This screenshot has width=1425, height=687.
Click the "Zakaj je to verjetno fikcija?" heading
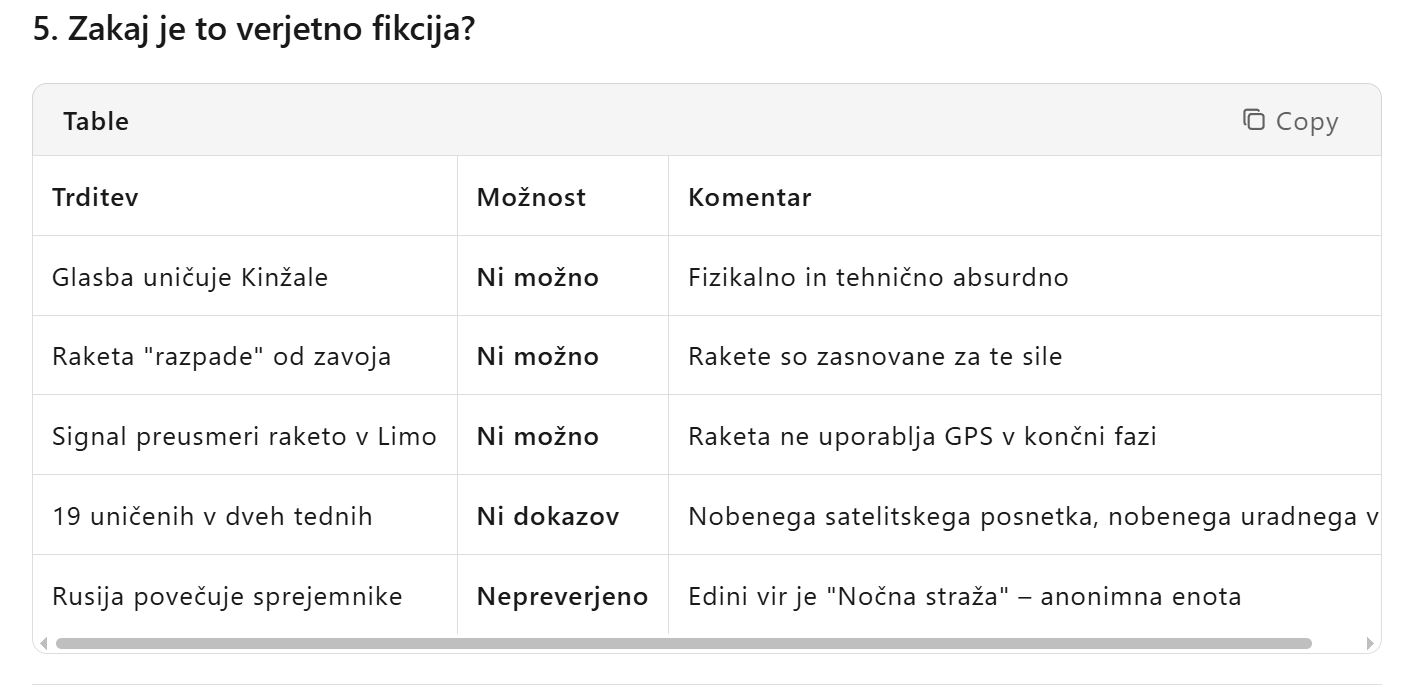coord(254,30)
